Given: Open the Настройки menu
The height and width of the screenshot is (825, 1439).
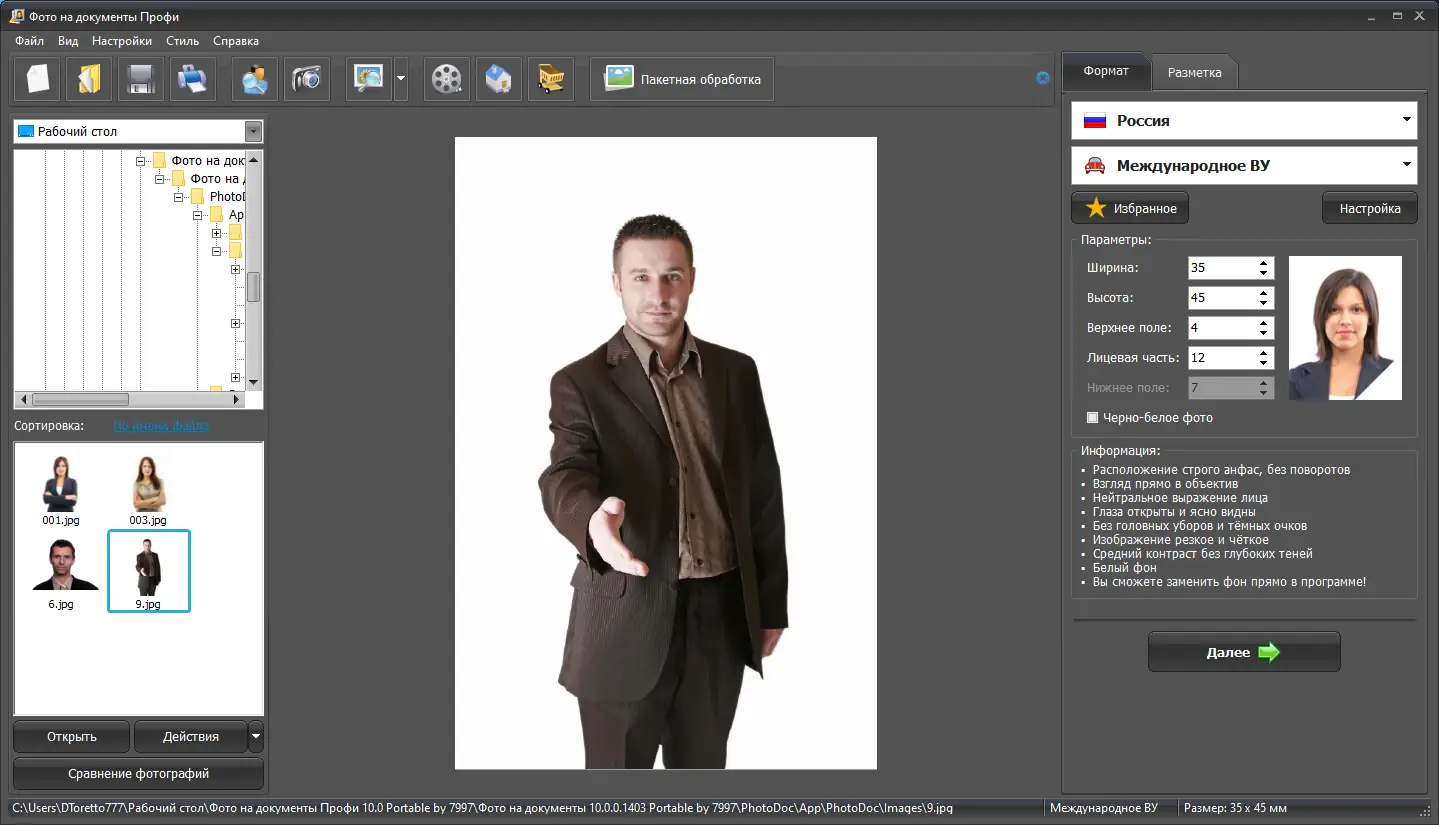Looking at the screenshot, I should (122, 41).
